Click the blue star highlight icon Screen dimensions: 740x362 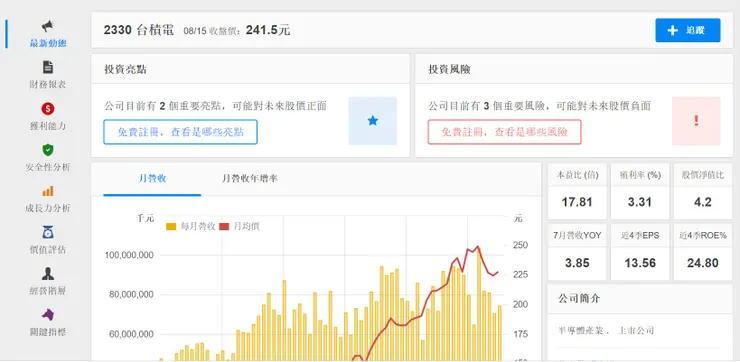click(373, 121)
